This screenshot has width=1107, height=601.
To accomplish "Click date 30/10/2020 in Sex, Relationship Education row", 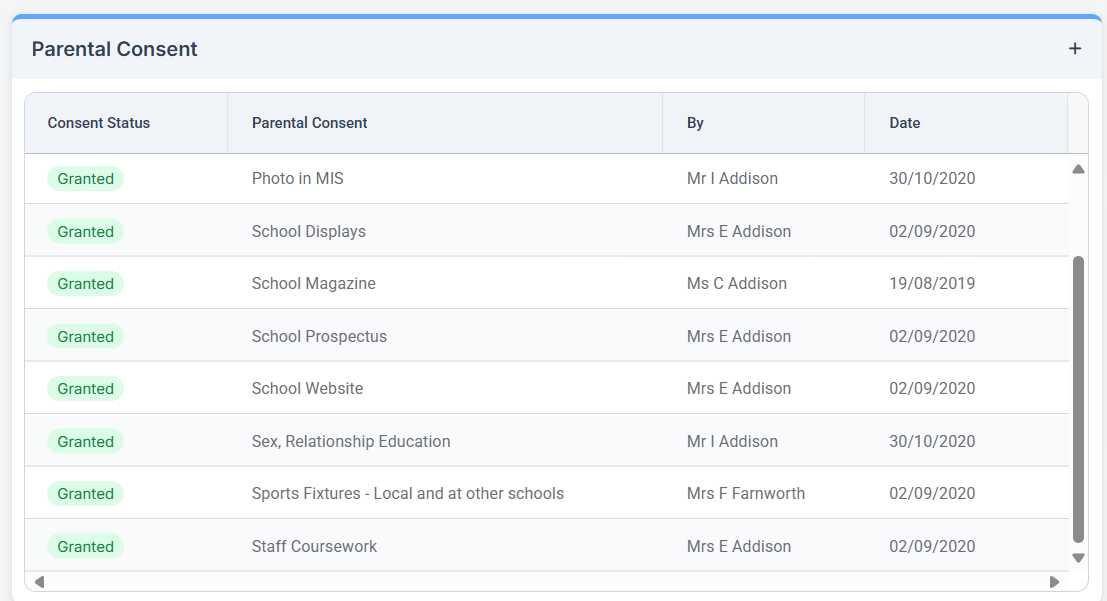I will 932,441.
